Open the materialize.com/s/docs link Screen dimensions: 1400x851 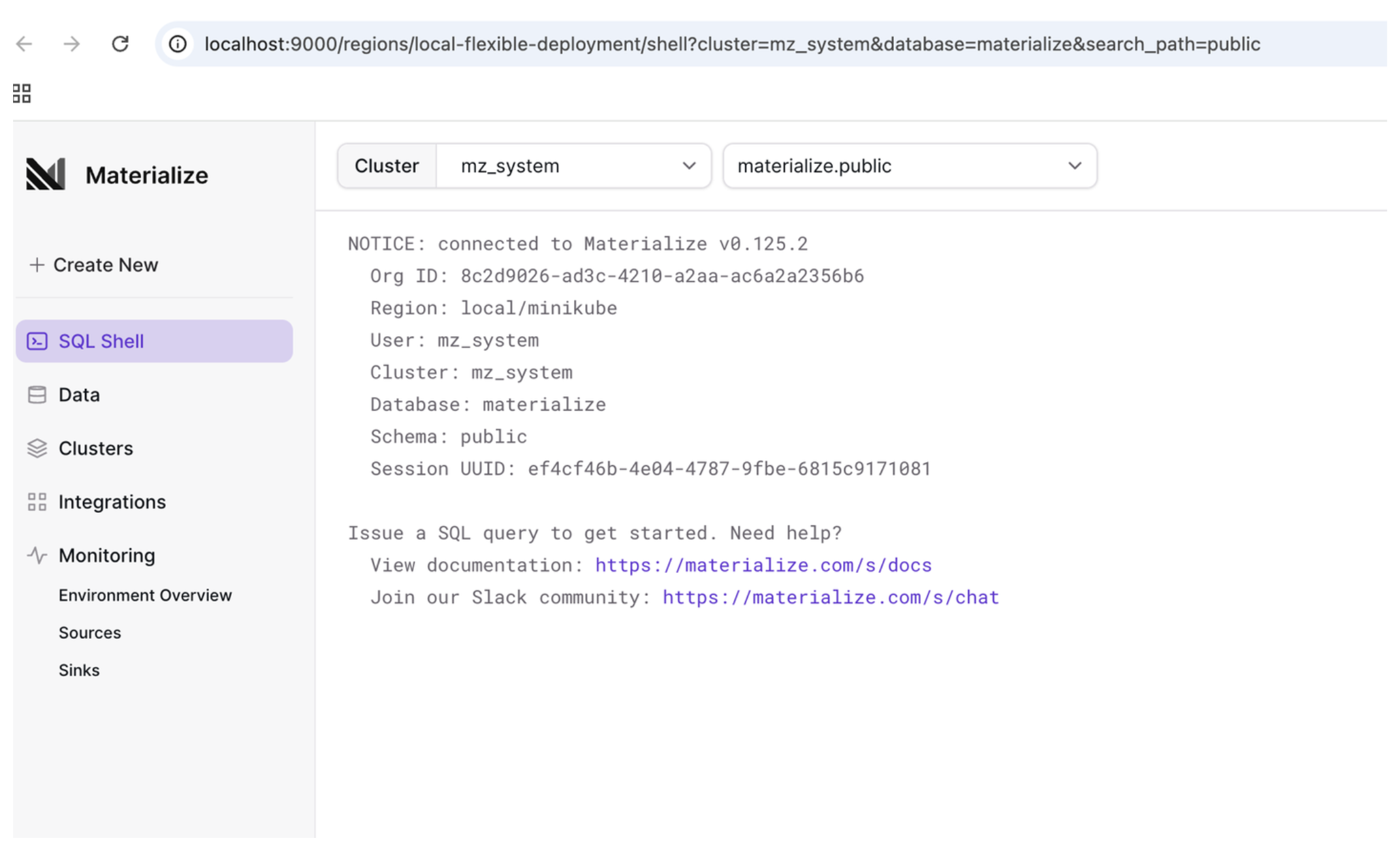tap(763, 565)
